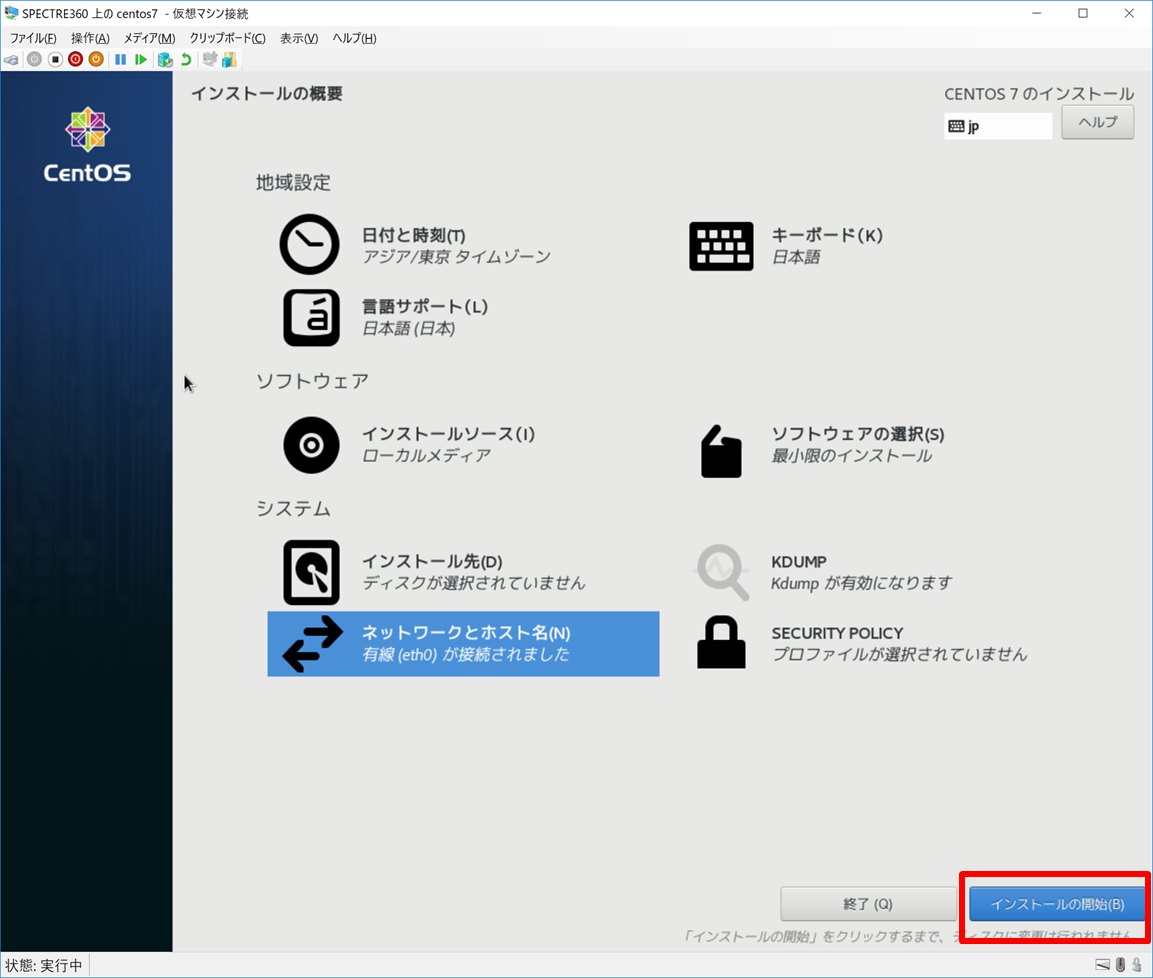Click the ヘルプ button in the installer
Viewport: 1153px width, 978px height.
coord(1098,122)
